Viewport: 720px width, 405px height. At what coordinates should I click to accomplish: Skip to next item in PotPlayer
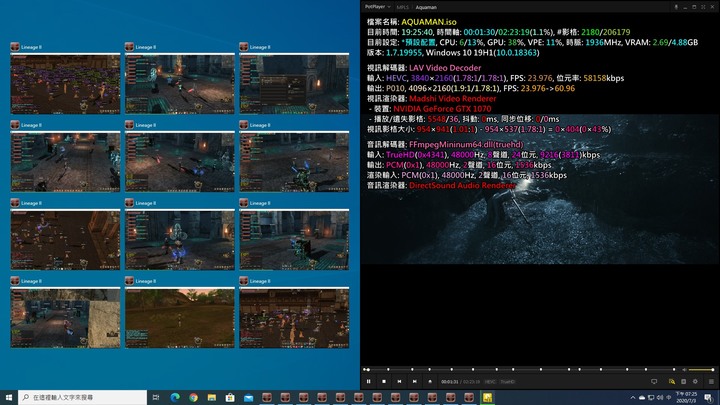[415, 381]
